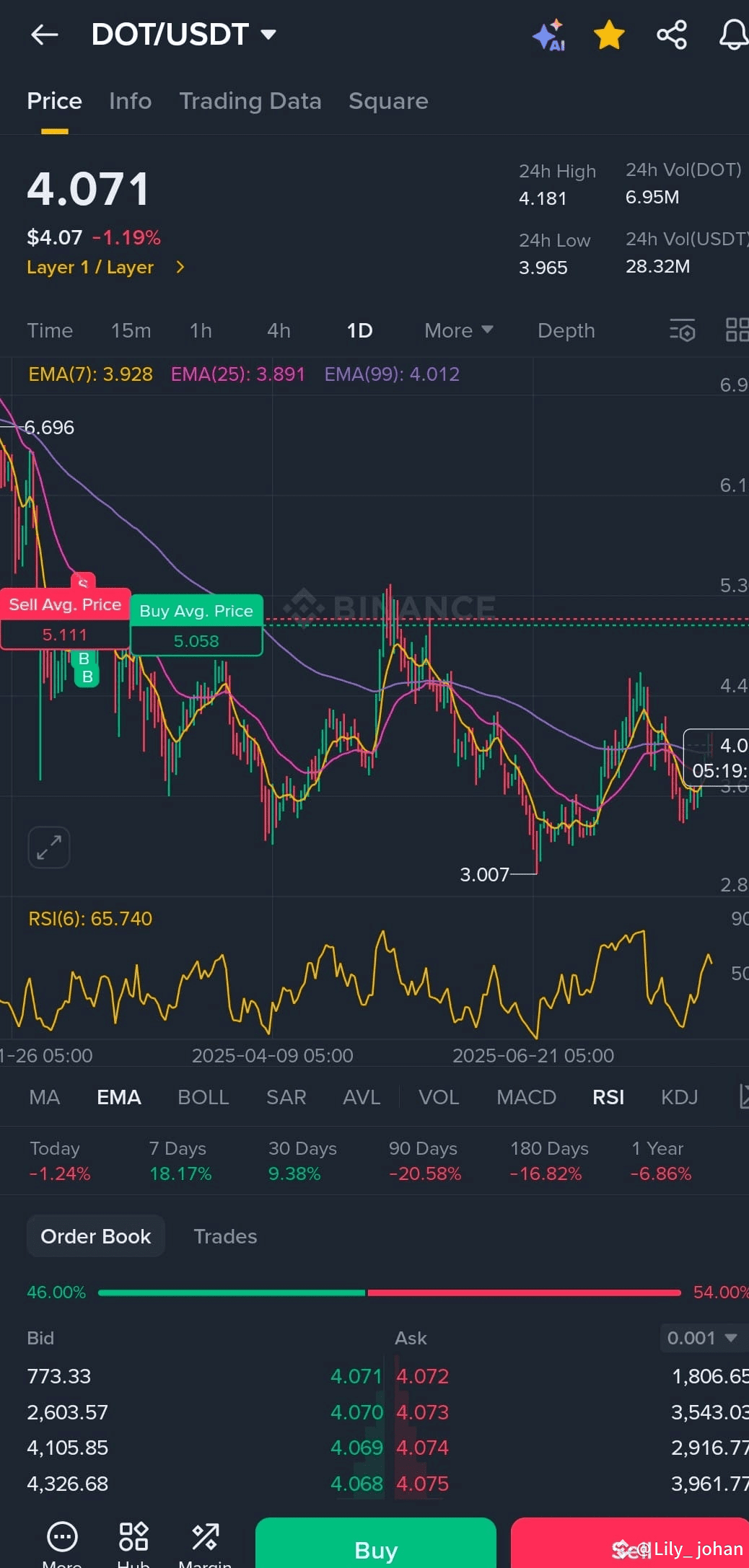Select ask price 4.072
This screenshot has width=749, height=1568.
423,1376
